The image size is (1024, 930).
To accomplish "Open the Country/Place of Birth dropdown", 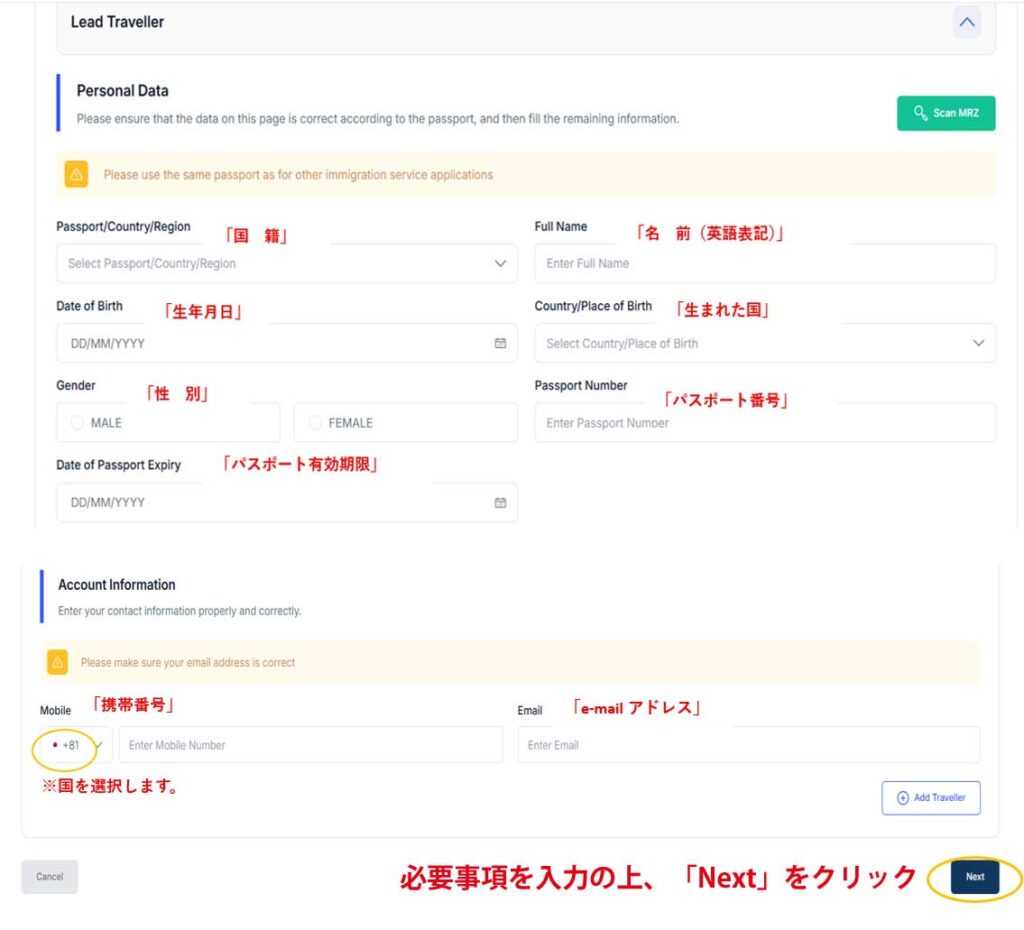I will [x=765, y=343].
